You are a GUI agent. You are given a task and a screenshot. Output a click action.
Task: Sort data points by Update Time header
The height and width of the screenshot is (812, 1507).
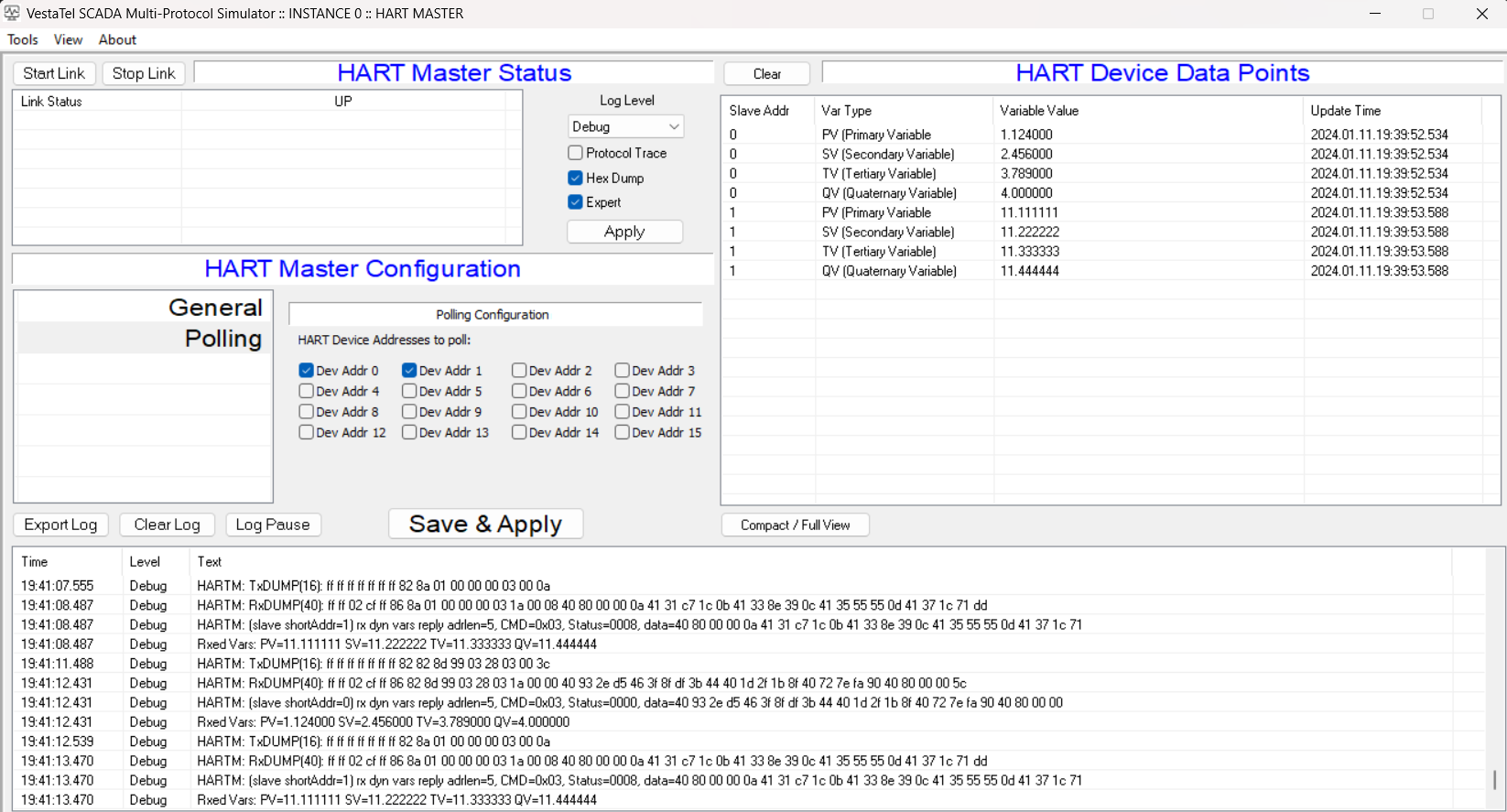pos(1345,111)
